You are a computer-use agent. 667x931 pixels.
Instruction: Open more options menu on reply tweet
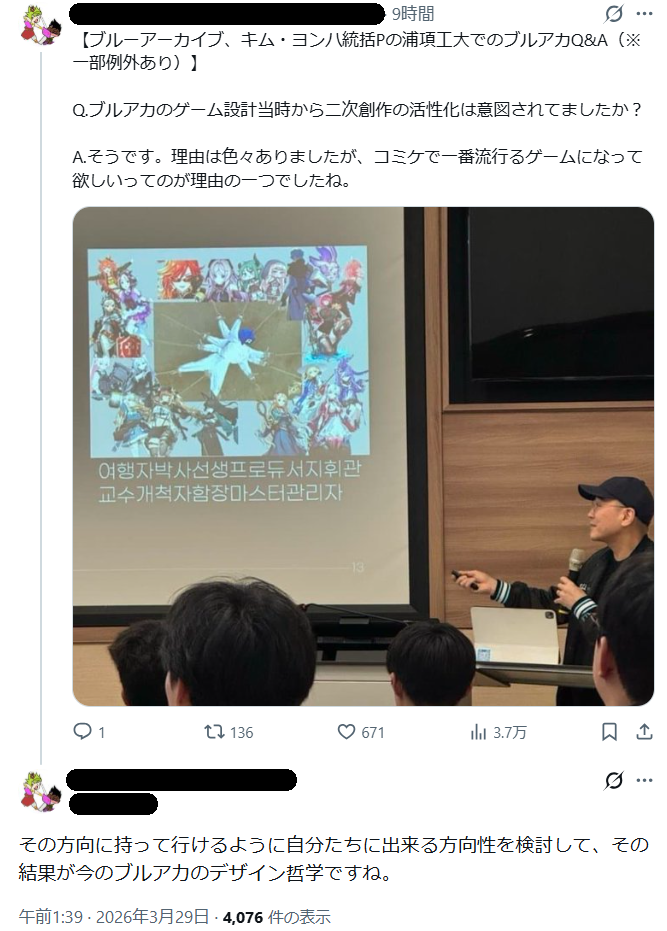pos(644,780)
